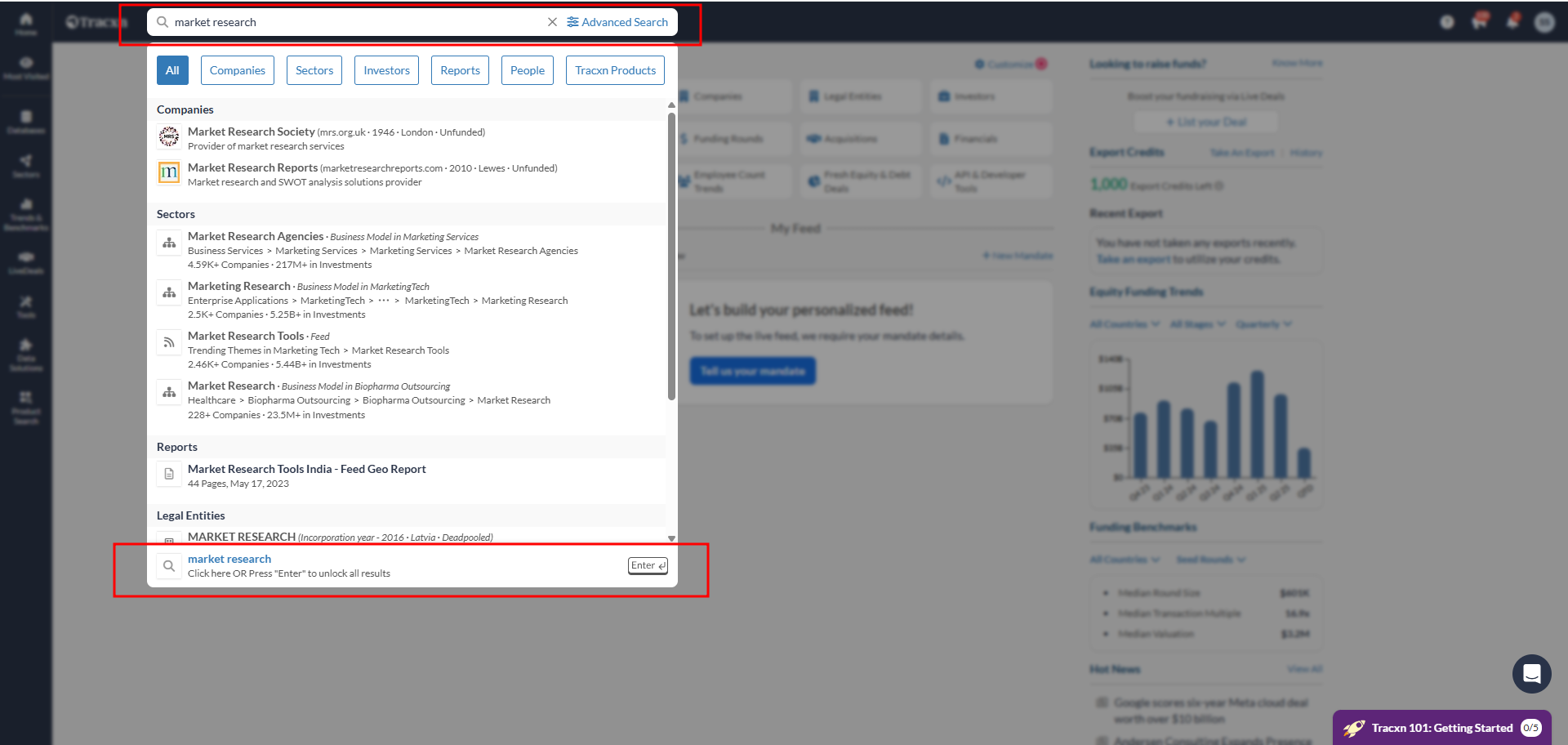This screenshot has height=745, width=1568.
Task: Click the Market Research Agencies sector icon
Action: coord(169,243)
